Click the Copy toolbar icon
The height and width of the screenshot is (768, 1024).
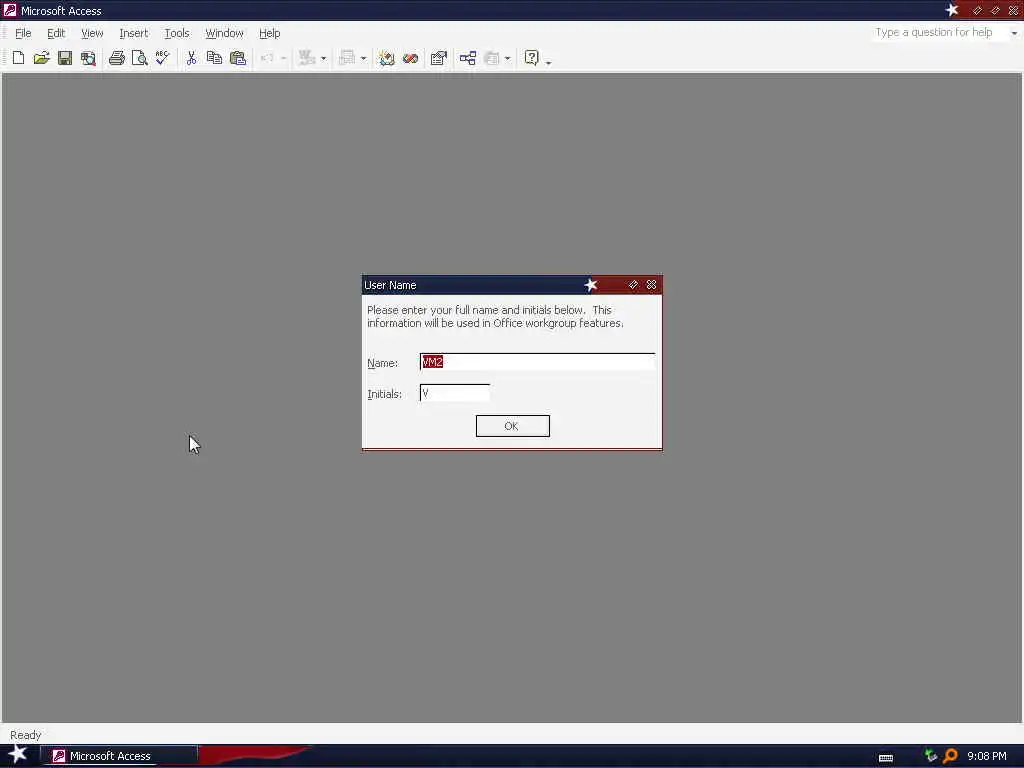[214, 58]
